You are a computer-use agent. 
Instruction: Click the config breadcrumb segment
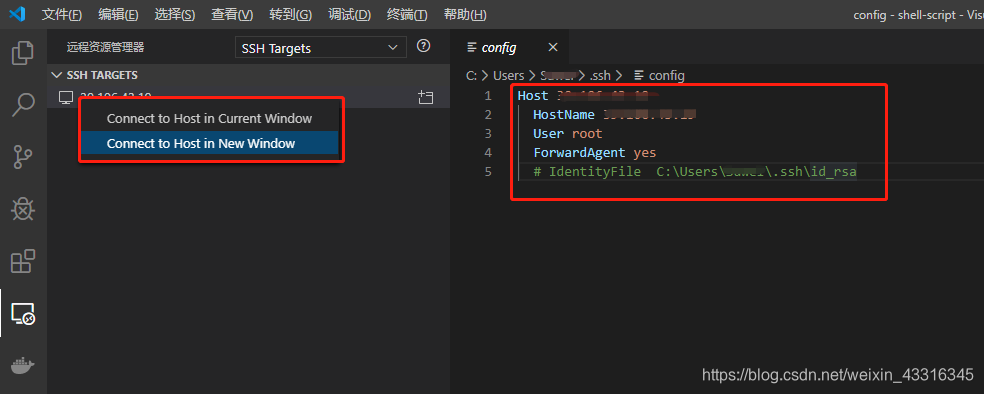660,75
